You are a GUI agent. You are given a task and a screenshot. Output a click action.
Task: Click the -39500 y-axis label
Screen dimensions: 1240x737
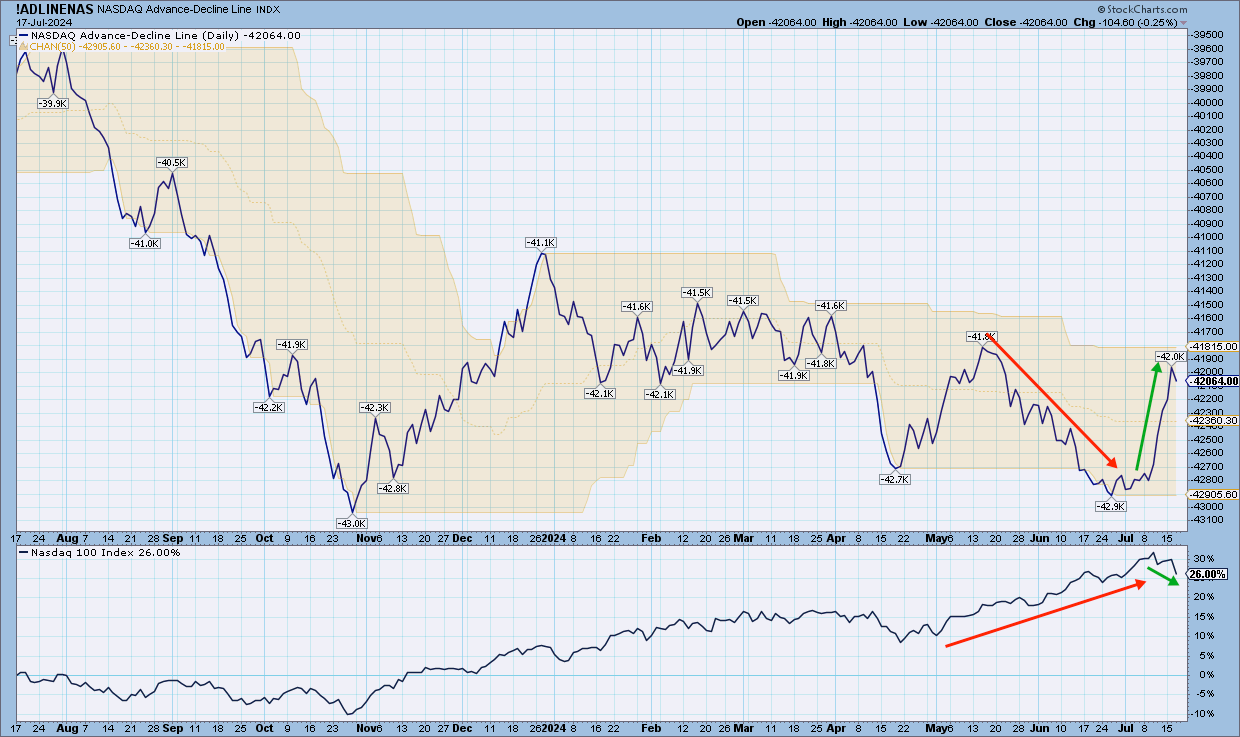point(1208,34)
